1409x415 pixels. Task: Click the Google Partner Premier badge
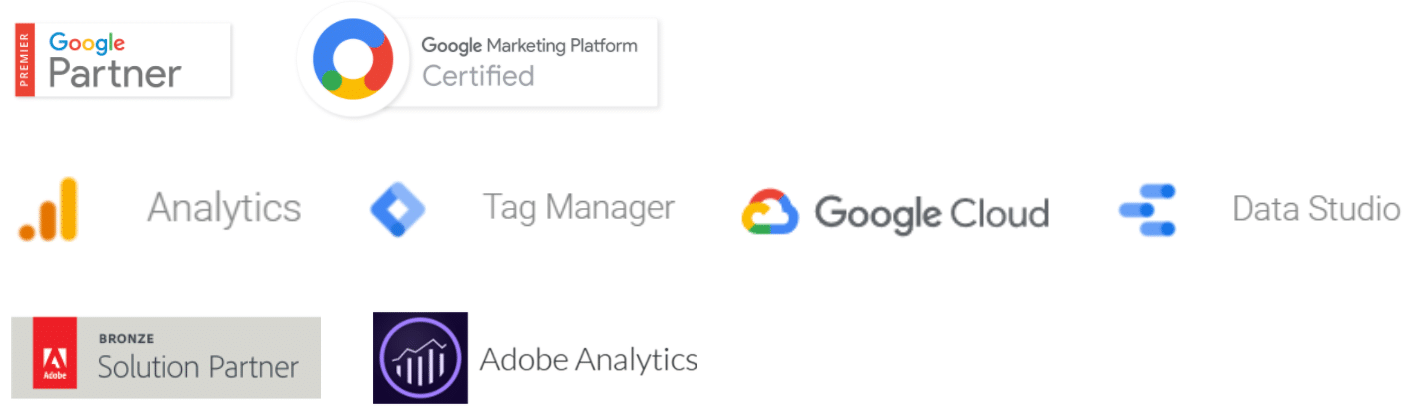tap(122, 60)
